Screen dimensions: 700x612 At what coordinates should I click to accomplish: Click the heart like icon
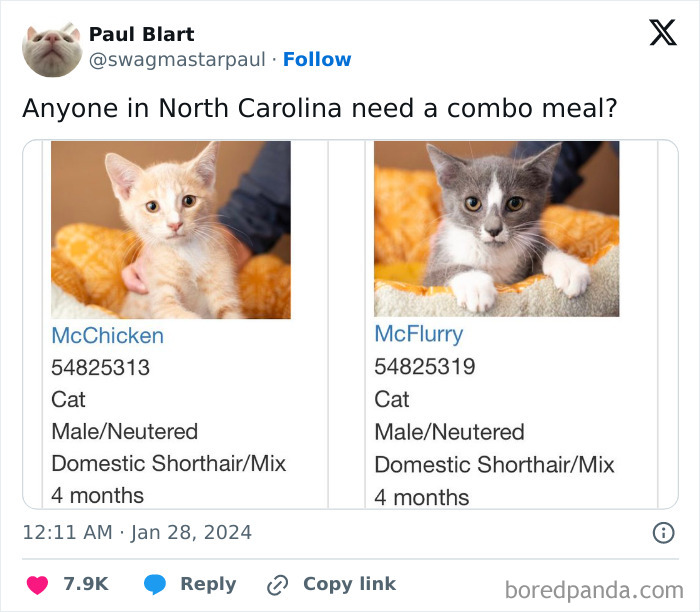(x=36, y=585)
